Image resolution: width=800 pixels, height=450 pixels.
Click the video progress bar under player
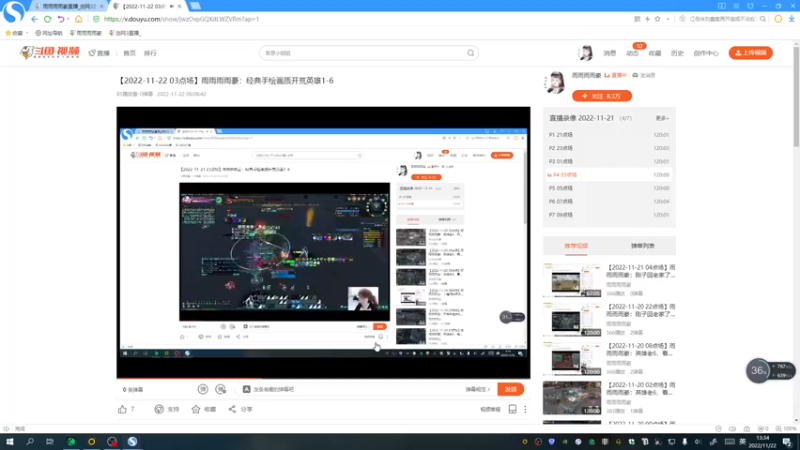tap(323, 378)
